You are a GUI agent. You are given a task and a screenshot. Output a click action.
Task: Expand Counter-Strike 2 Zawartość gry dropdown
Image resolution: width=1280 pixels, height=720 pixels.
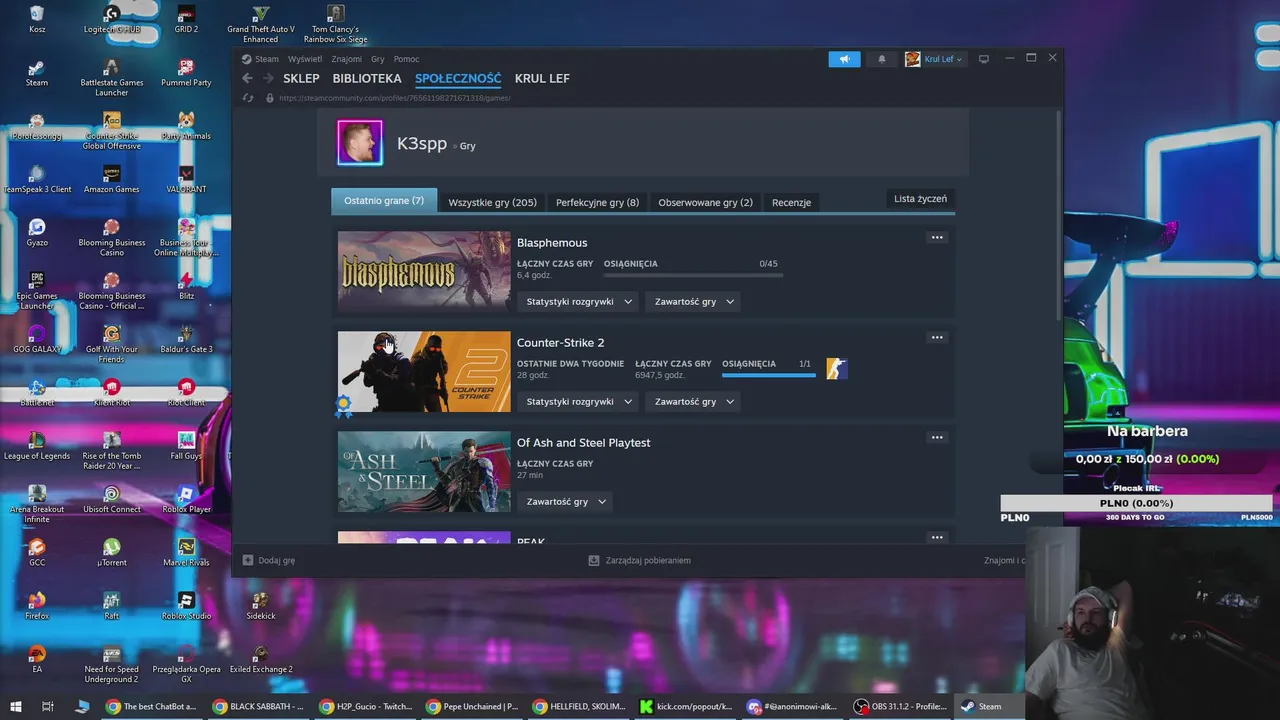coord(694,401)
